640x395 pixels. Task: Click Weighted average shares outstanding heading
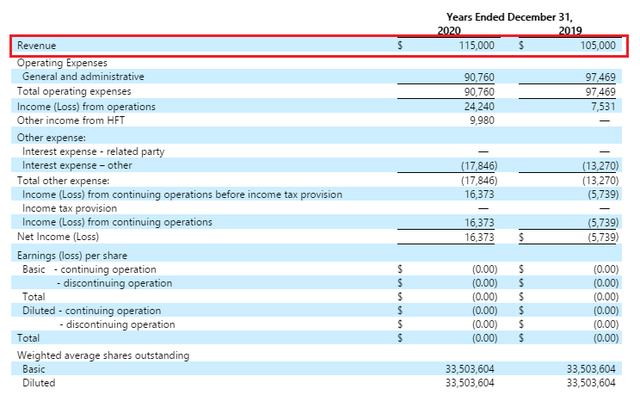(x=103, y=355)
